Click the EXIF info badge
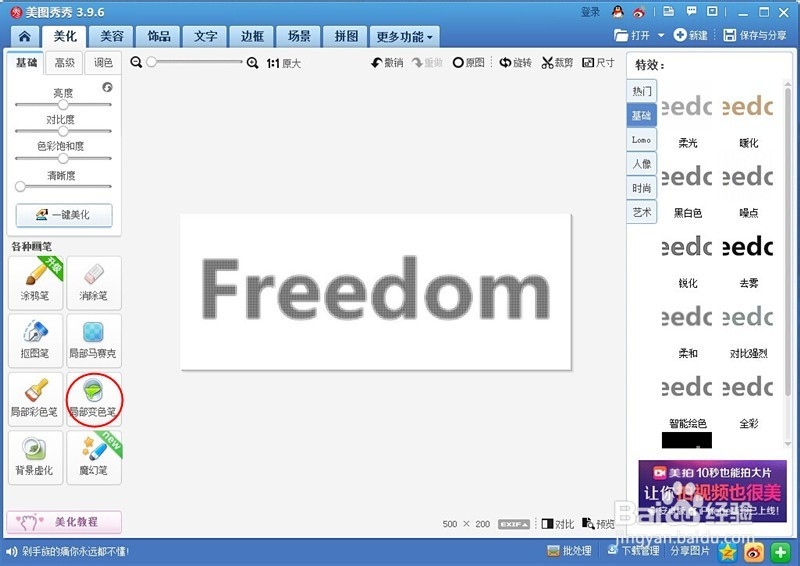 [x=514, y=524]
